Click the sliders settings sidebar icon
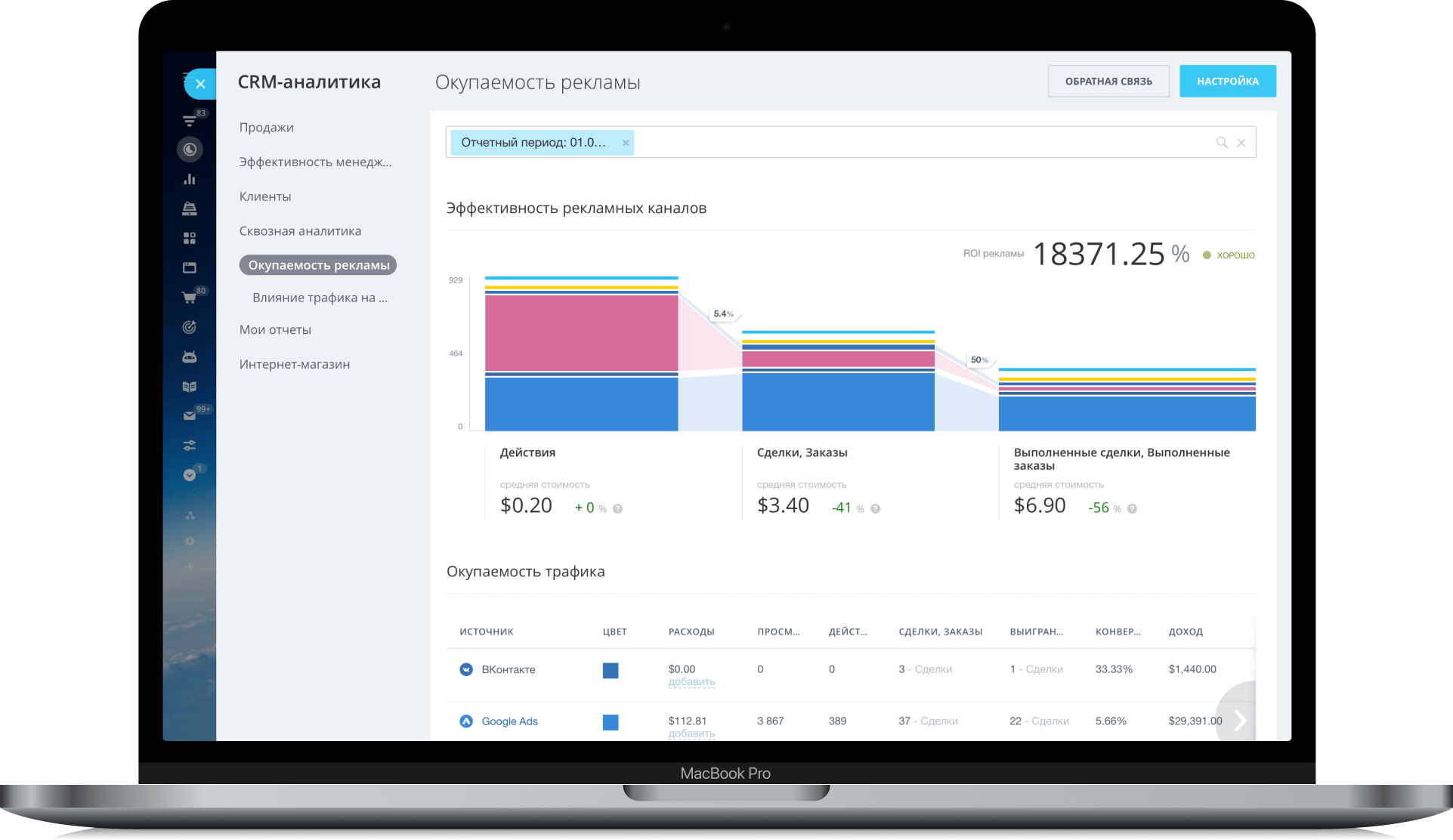This screenshot has height=840, width=1453. coord(190,446)
